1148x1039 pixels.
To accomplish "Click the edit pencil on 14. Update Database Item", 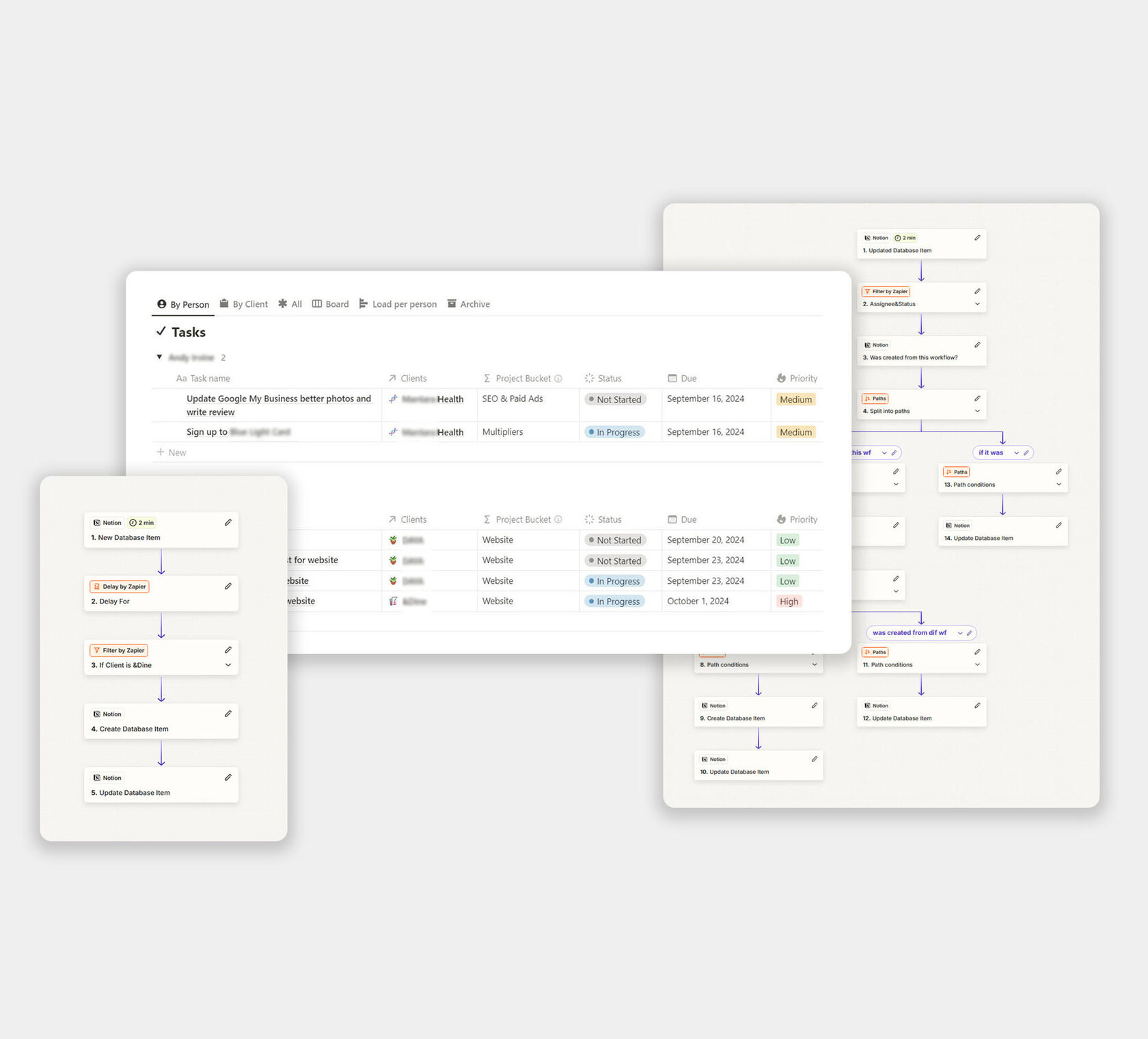I will tap(1058, 525).
